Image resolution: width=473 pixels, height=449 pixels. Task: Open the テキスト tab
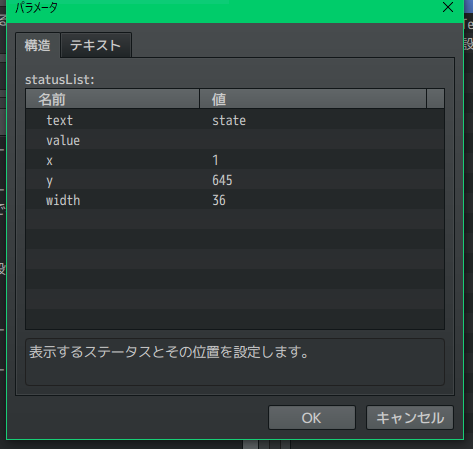(96, 45)
